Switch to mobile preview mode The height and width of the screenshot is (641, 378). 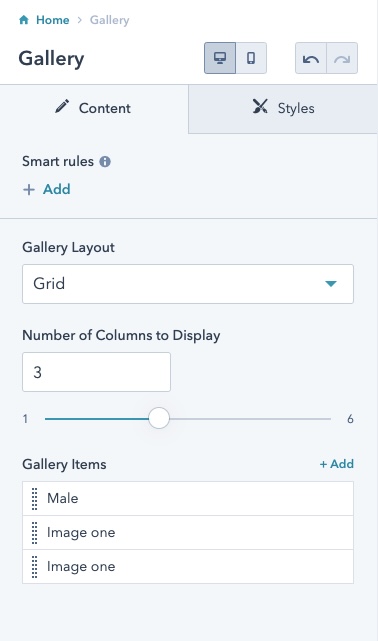pos(251,58)
